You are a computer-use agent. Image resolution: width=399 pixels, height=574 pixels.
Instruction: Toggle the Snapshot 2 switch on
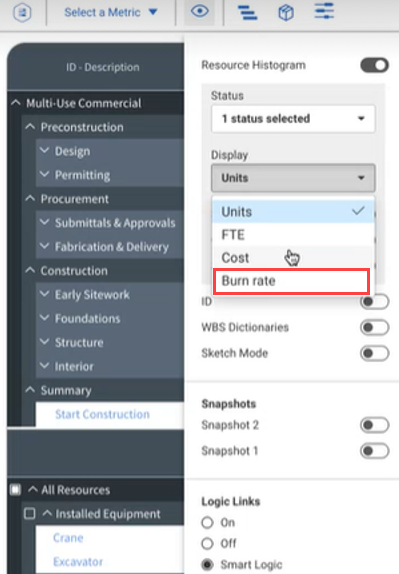(374, 425)
